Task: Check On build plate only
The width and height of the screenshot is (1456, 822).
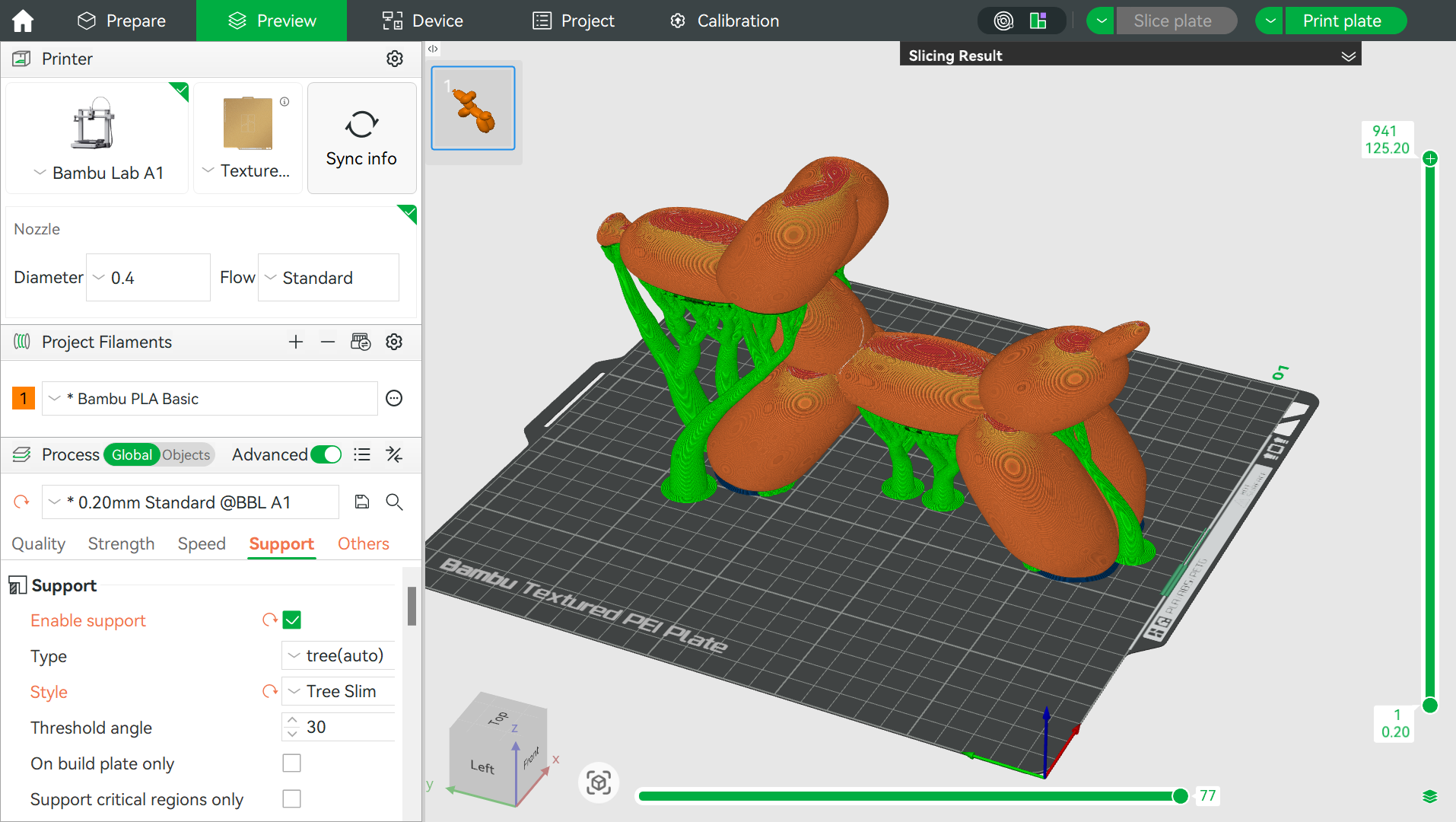Action: tap(292, 763)
